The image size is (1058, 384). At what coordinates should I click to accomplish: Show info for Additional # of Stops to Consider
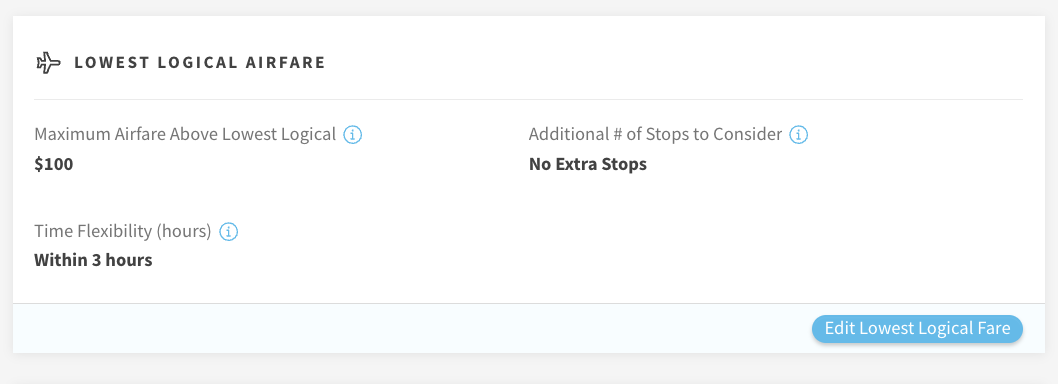[x=798, y=135]
